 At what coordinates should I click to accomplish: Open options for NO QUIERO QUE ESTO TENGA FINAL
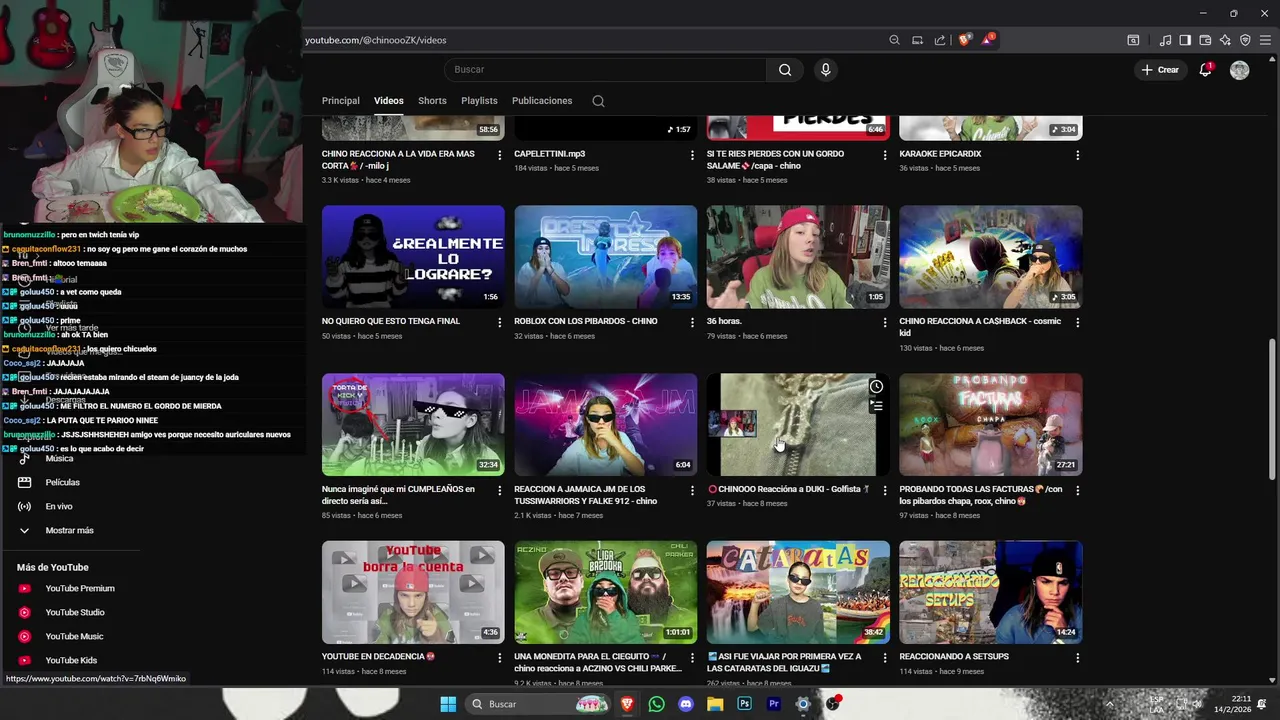(x=500, y=323)
